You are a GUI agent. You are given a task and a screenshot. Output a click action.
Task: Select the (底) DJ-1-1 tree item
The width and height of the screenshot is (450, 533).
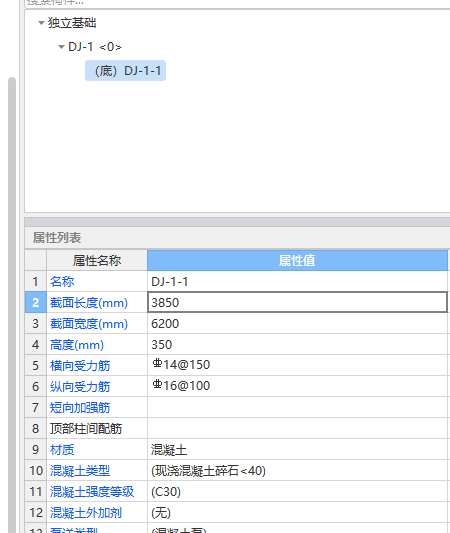point(125,71)
